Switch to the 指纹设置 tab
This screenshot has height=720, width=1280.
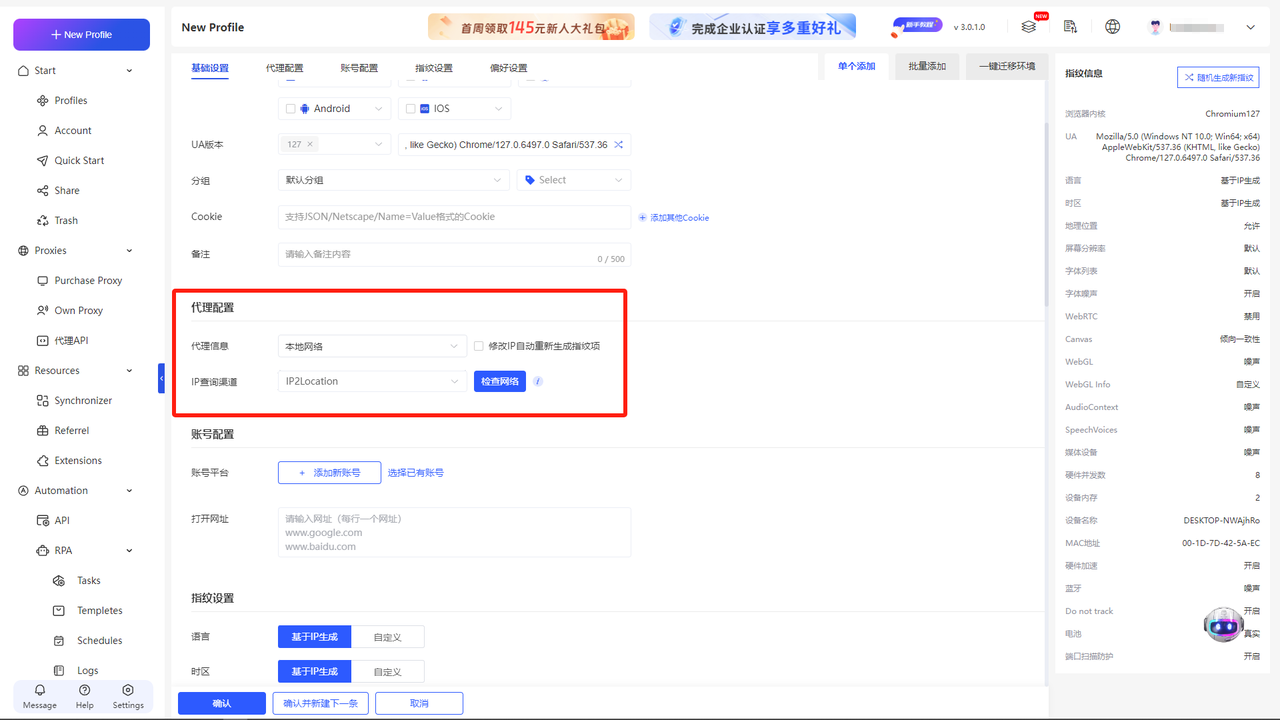(434, 68)
